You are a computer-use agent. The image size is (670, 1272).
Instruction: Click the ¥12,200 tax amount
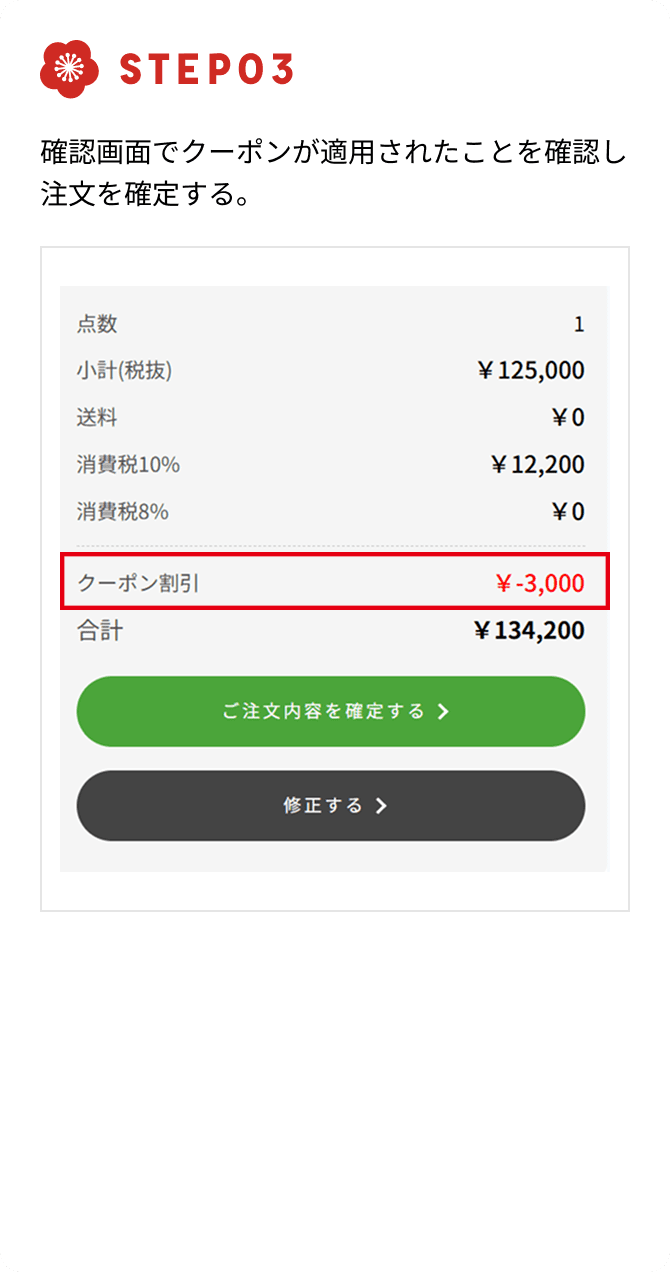pyautogui.click(x=536, y=465)
